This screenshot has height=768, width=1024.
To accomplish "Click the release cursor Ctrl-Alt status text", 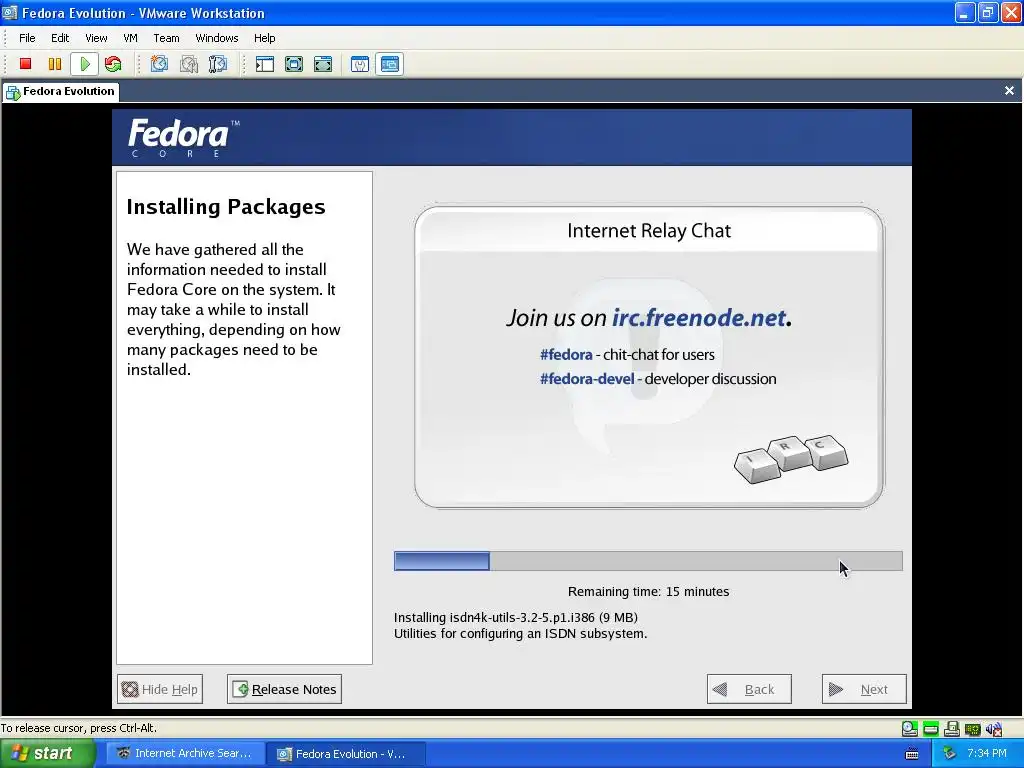I will click(x=78, y=728).
